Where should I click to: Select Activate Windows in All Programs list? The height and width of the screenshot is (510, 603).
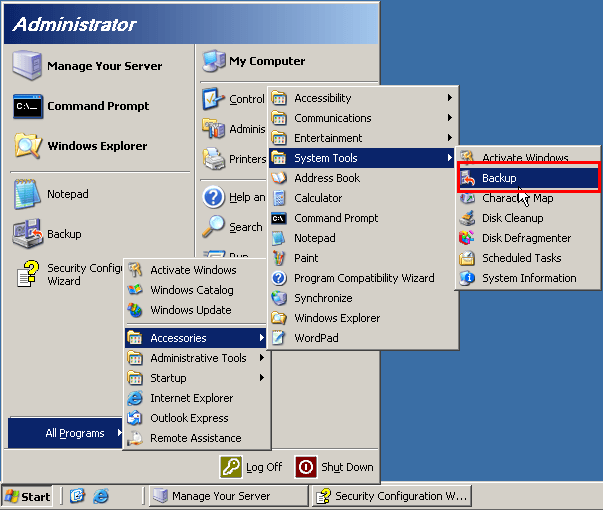(x=196, y=270)
